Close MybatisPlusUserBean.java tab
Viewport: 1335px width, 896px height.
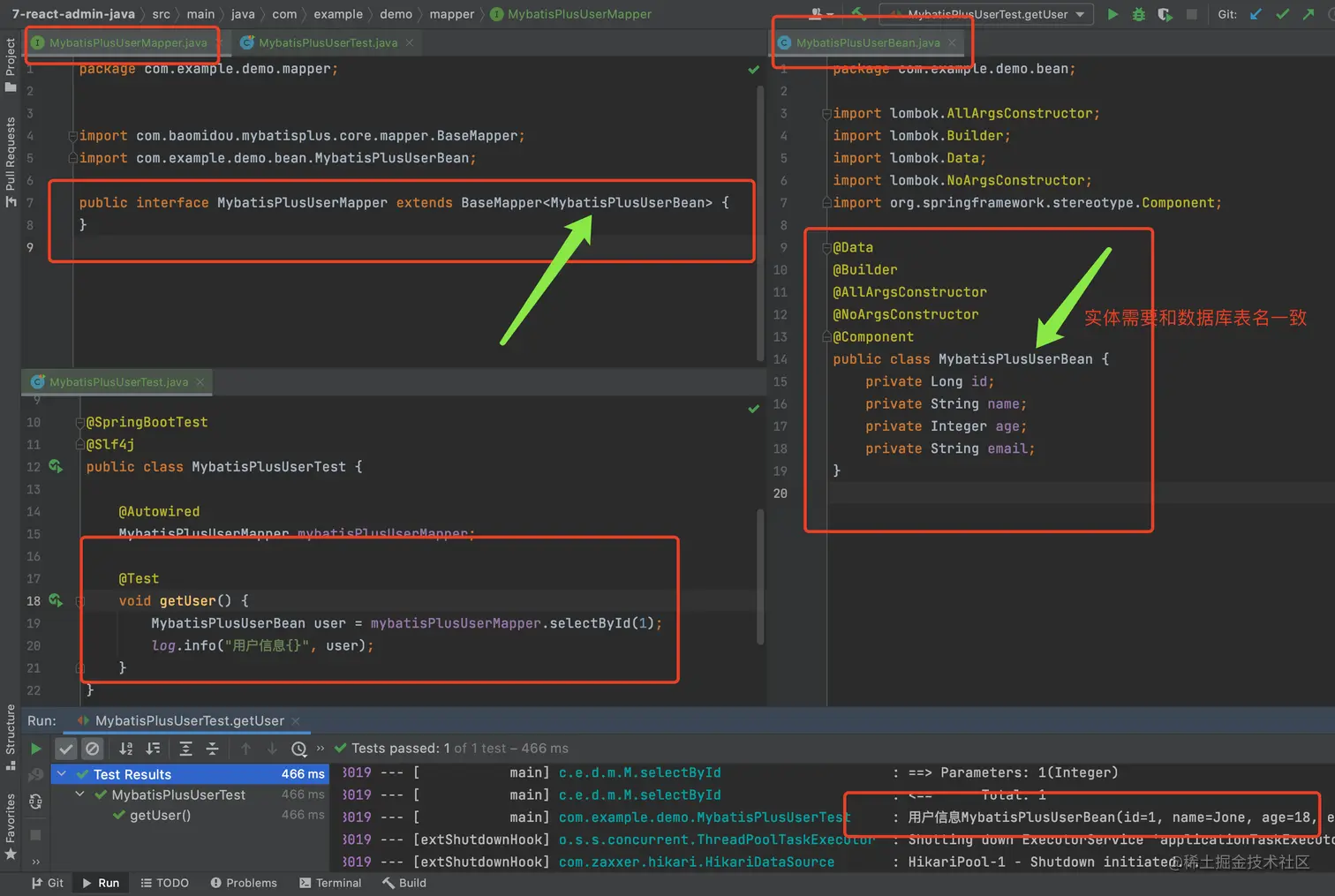point(952,42)
